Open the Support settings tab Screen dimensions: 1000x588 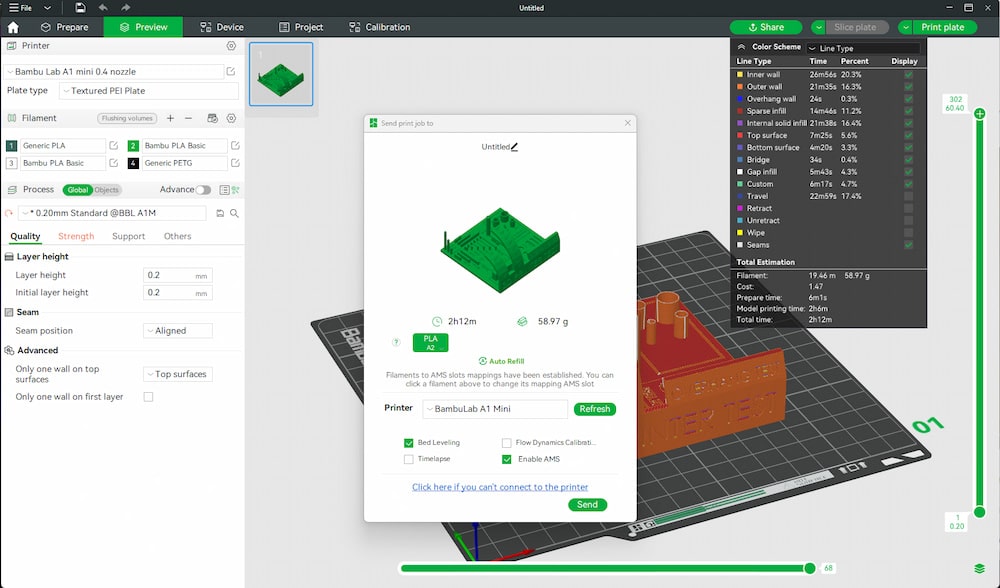pos(129,236)
